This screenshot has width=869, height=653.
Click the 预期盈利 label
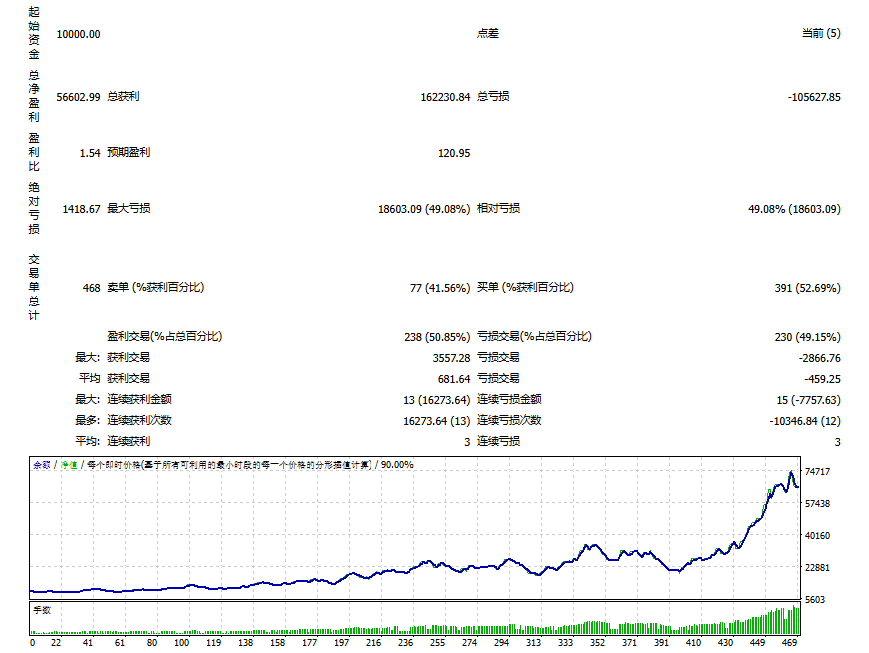(129, 152)
